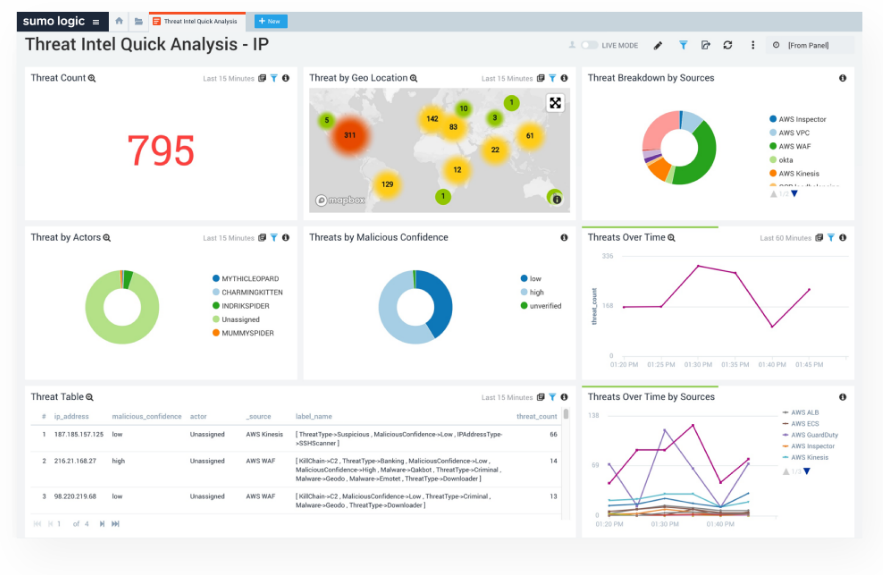Image resolution: width=883 pixels, height=575 pixels.
Task: Toggle okta legend entry
Action: [x=781, y=160]
